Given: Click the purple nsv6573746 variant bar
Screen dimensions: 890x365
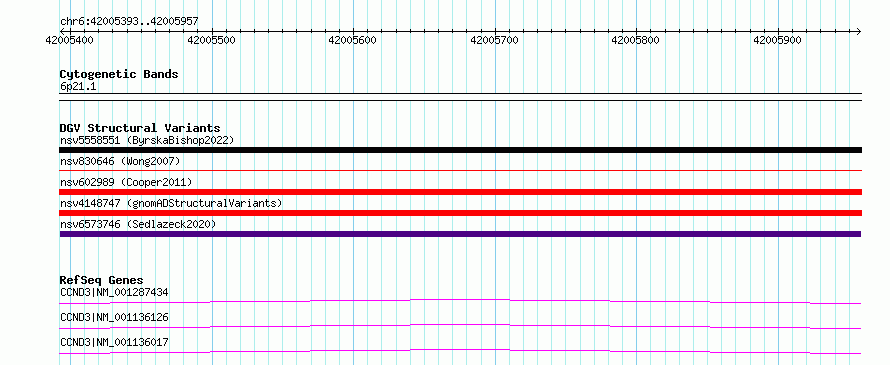Looking at the screenshot, I should [x=460, y=234].
